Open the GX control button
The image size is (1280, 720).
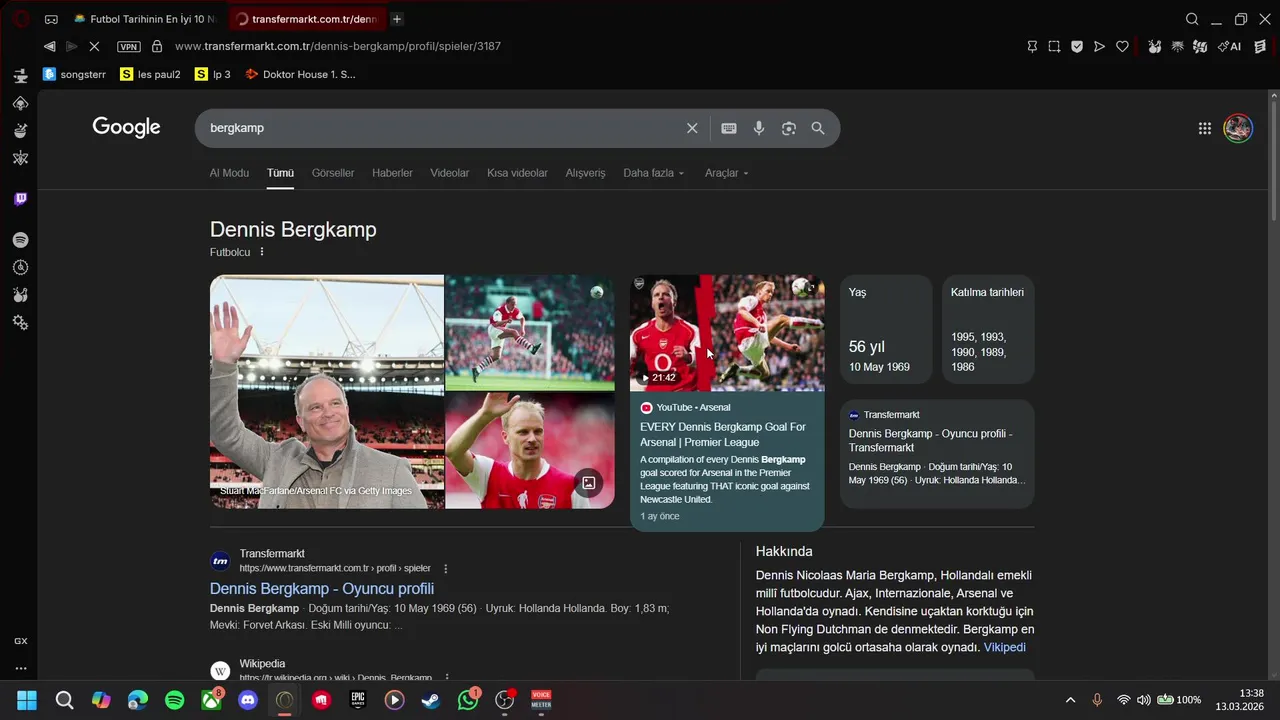20,641
